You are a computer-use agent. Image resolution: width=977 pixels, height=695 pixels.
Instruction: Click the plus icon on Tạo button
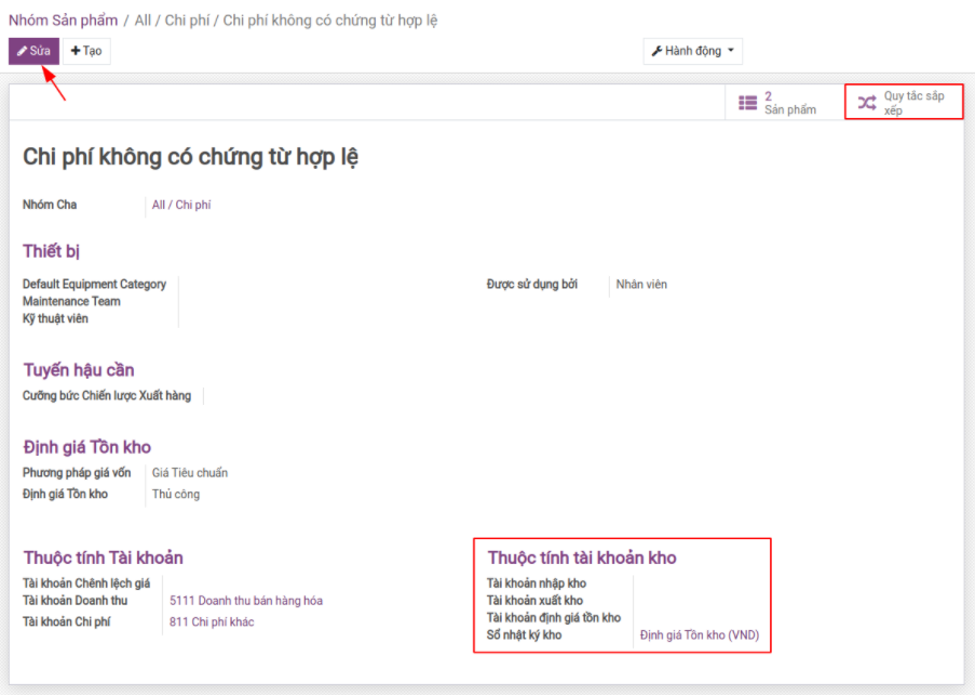76,51
